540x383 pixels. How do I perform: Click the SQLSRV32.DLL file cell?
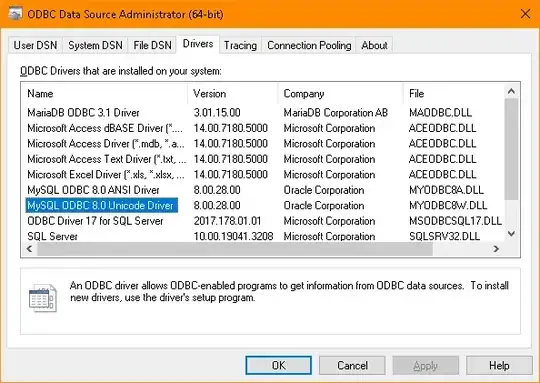pos(444,236)
